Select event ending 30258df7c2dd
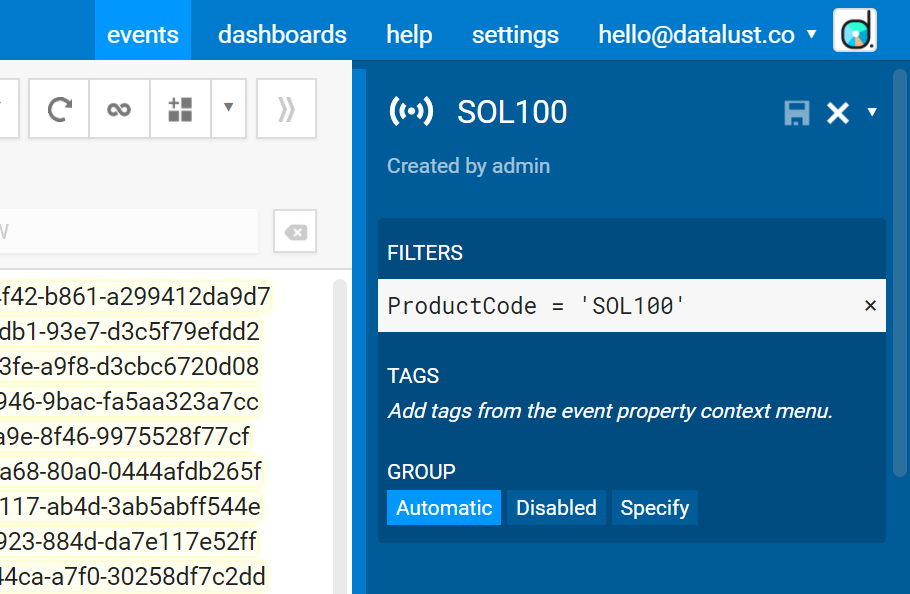Screen dimensions: 910x594 (133, 576)
